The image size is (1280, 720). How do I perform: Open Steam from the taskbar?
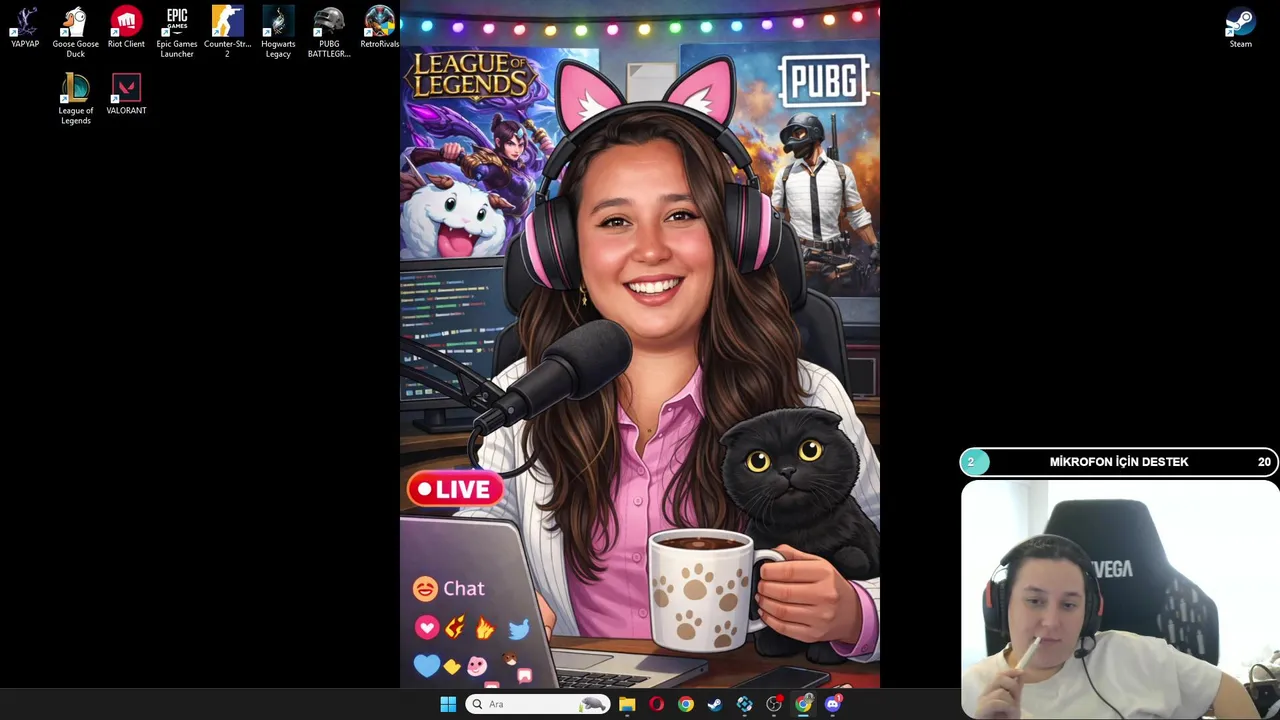point(715,704)
